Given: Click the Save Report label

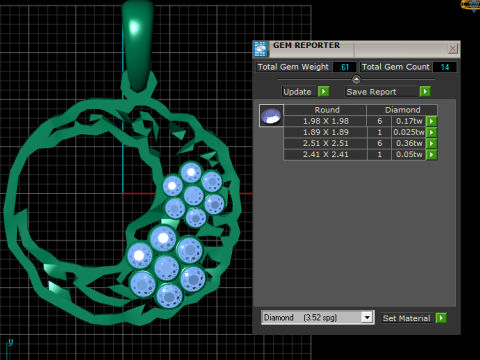Looking at the screenshot, I should (x=371, y=92).
